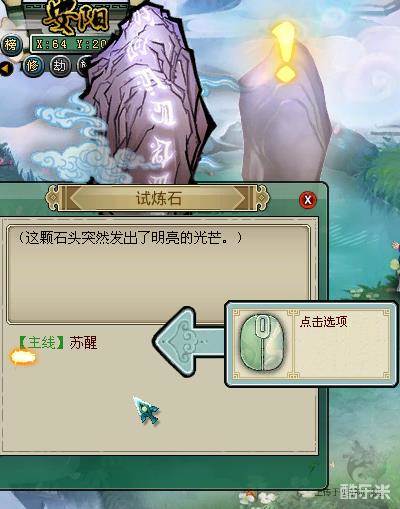The width and height of the screenshot is (400, 509).
Task: Open the 榜 ranking round icon
Action: point(11,44)
